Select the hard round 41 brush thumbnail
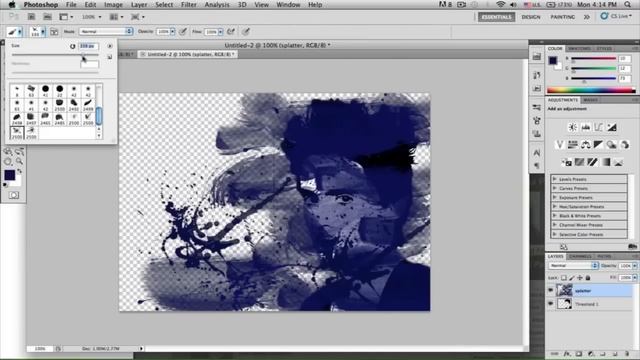Viewport: 640px width, 360px height. tap(45, 90)
